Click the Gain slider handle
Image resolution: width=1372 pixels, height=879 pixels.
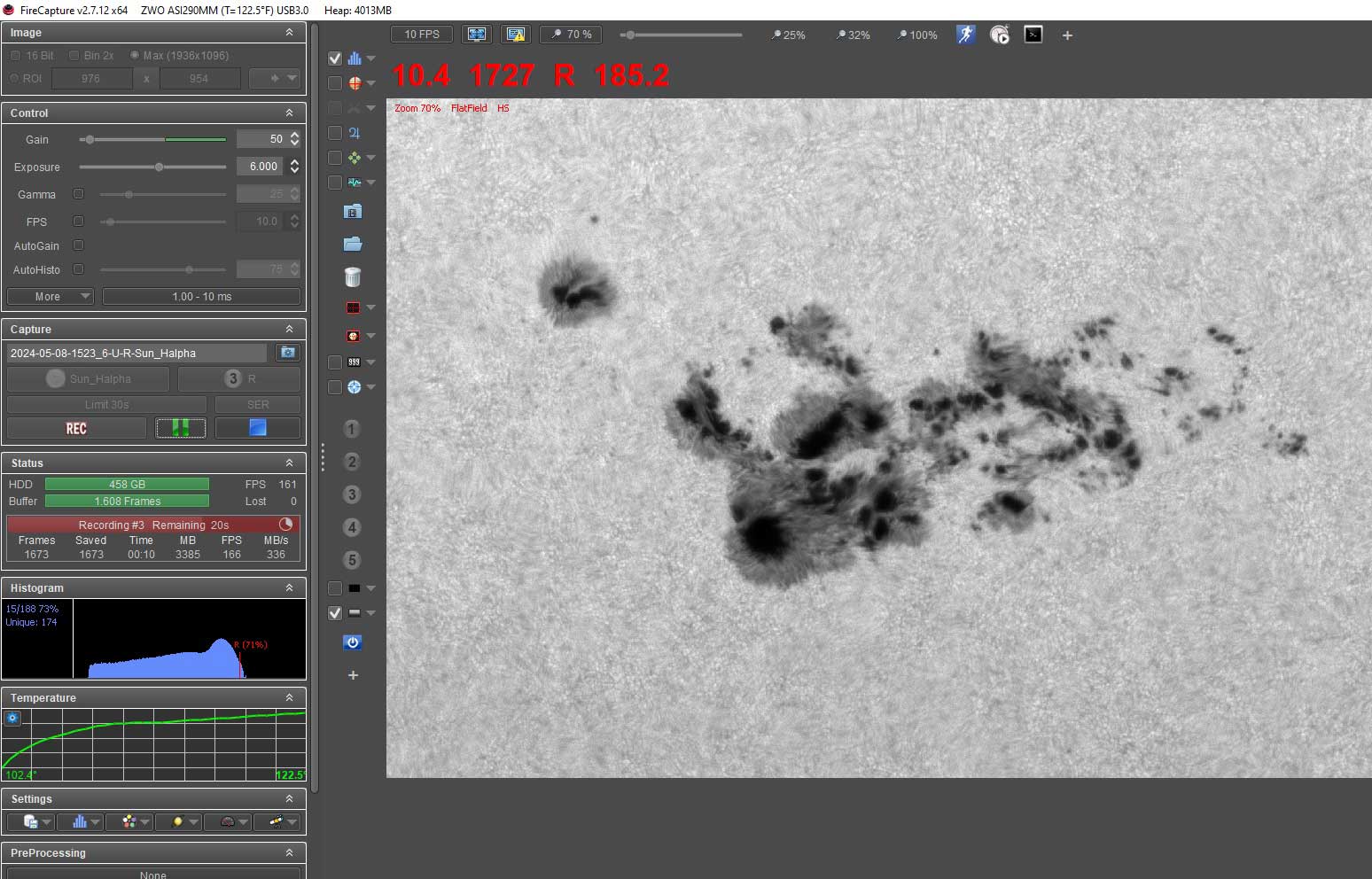pos(90,139)
